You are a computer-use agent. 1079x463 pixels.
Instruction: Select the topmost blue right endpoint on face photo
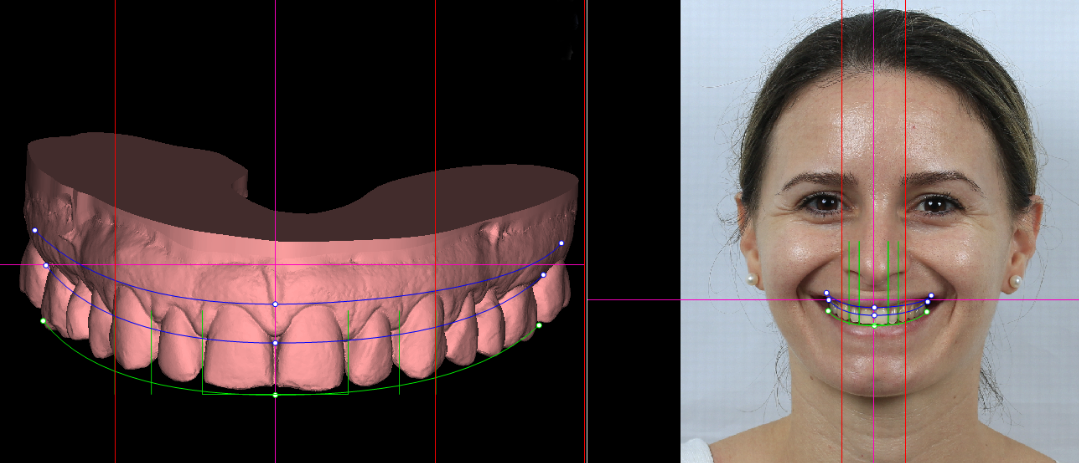[x=931, y=295]
